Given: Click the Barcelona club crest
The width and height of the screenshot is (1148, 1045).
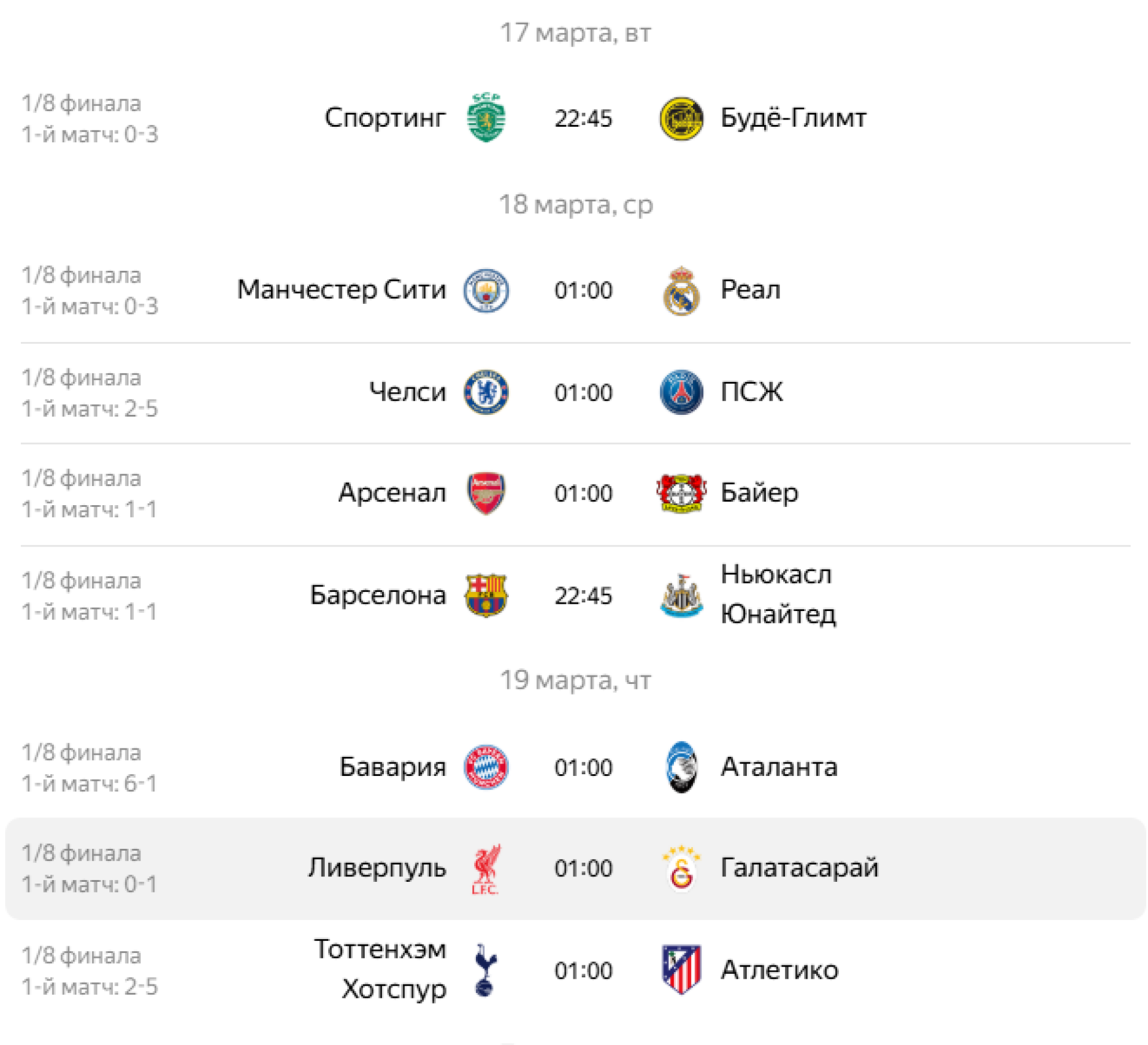Looking at the screenshot, I should (x=486, y=595).
